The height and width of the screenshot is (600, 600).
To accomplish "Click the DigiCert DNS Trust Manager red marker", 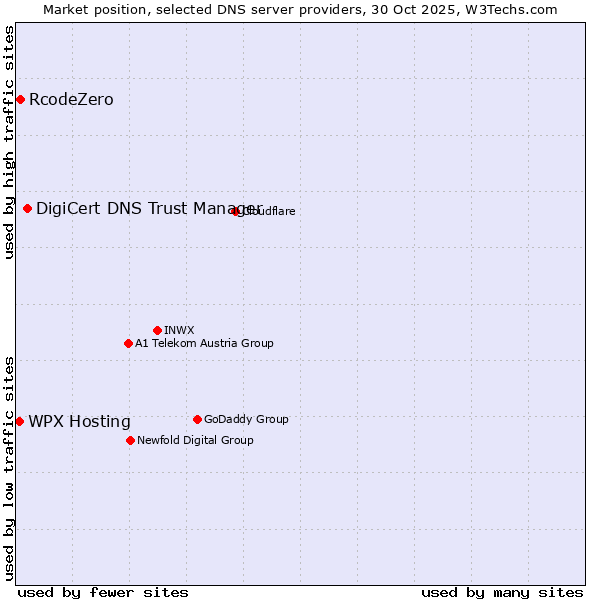I will [x=27, y=208].
